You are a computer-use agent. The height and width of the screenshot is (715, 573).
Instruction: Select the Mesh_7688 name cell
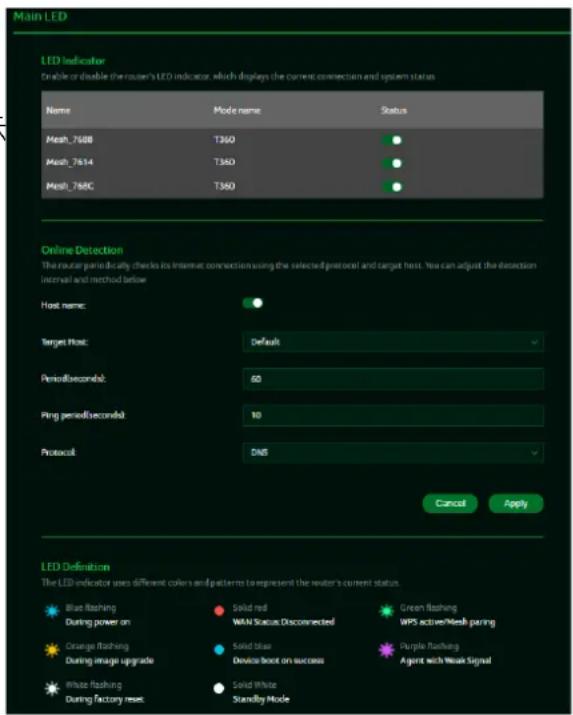pyautogui.click(x=69, y=140)
